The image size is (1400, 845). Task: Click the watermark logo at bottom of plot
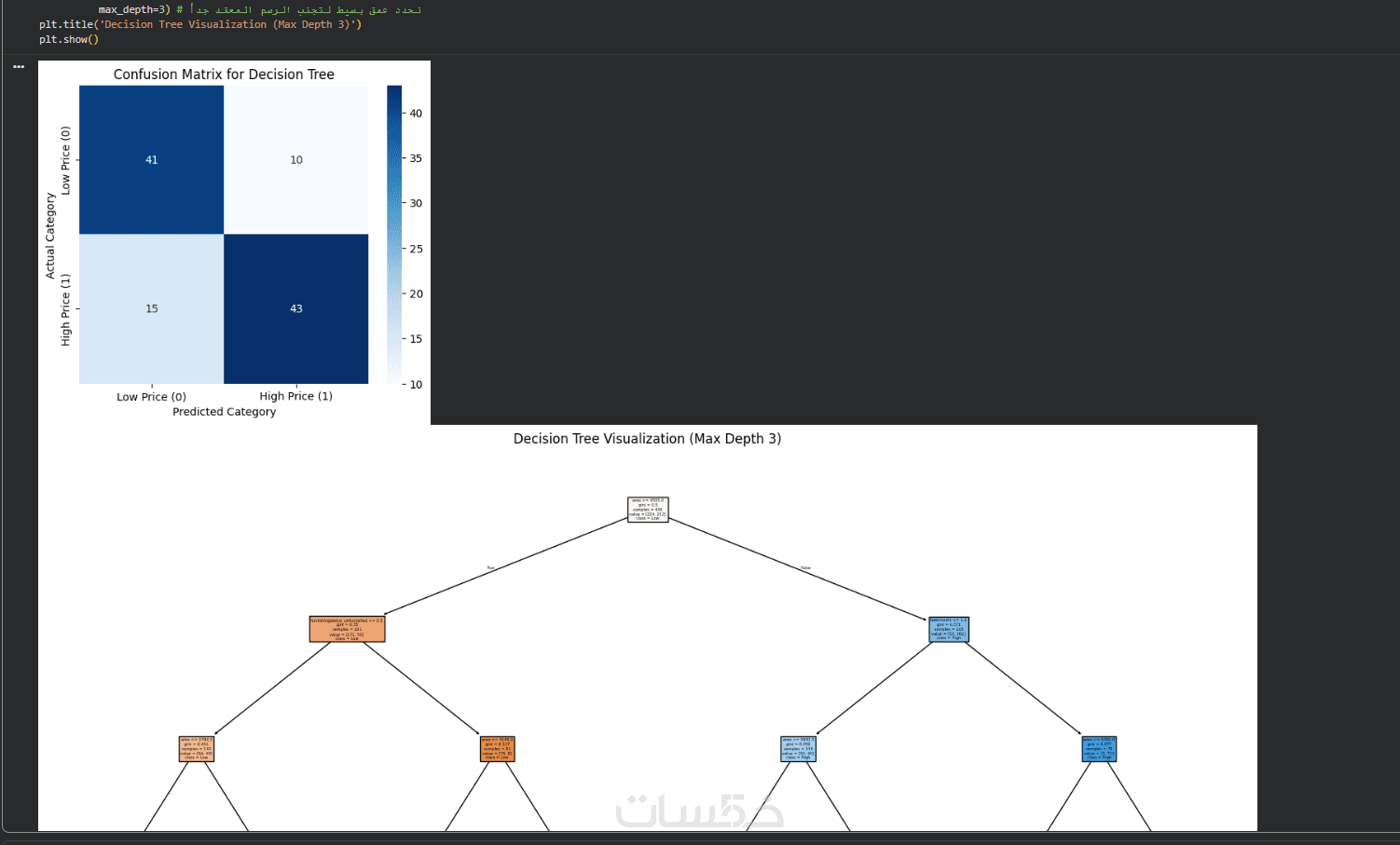point(700,811)
